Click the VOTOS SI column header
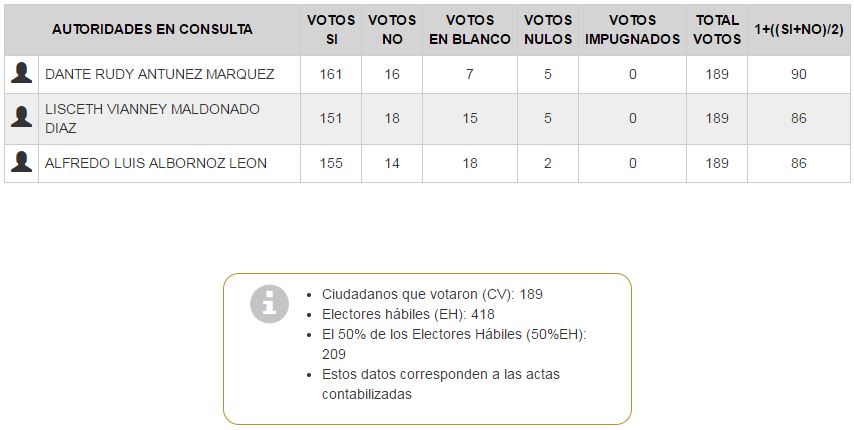The image size is (854, 430). 331,29
